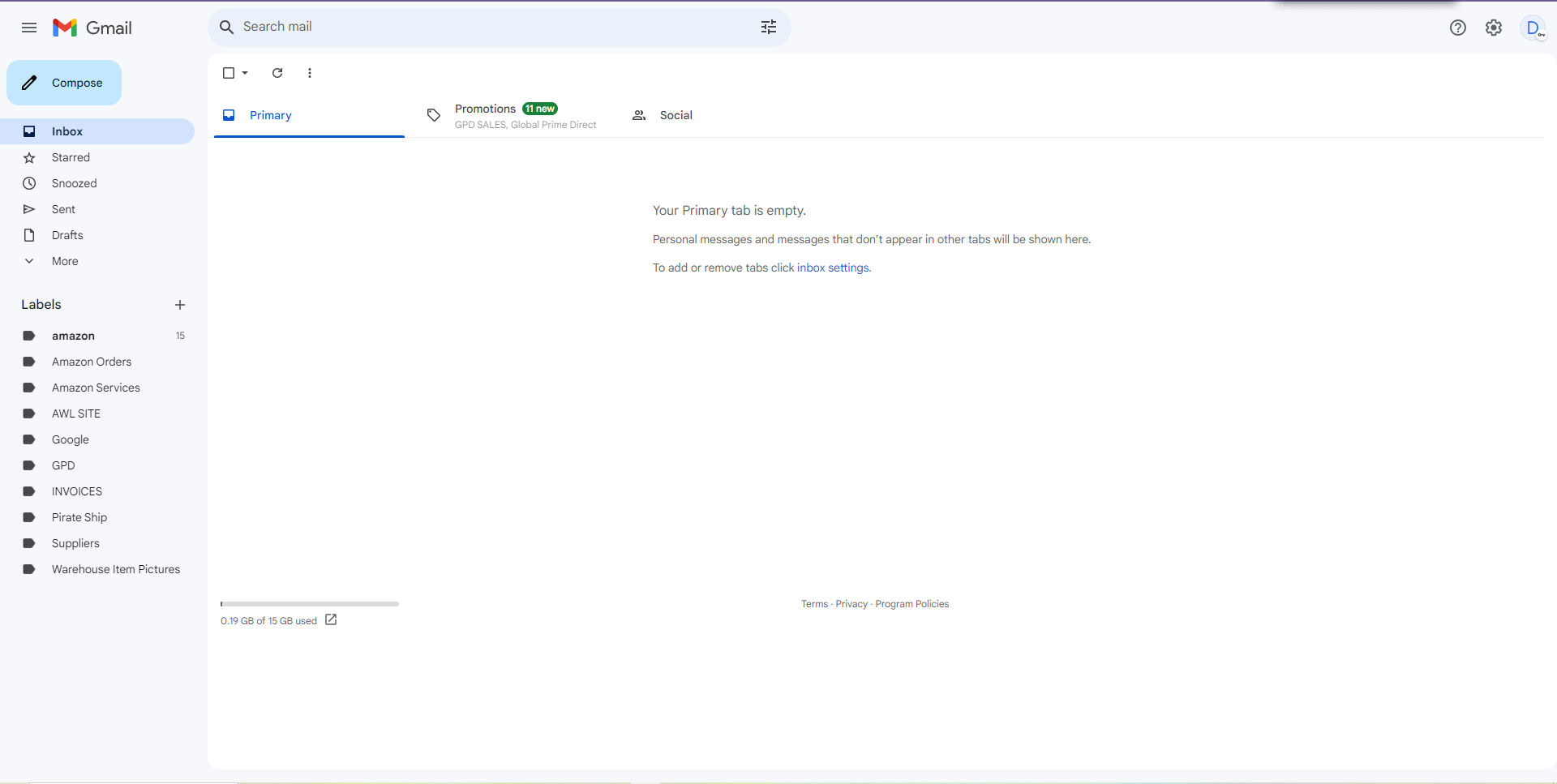Click the Gmail logo

(92, 28)
